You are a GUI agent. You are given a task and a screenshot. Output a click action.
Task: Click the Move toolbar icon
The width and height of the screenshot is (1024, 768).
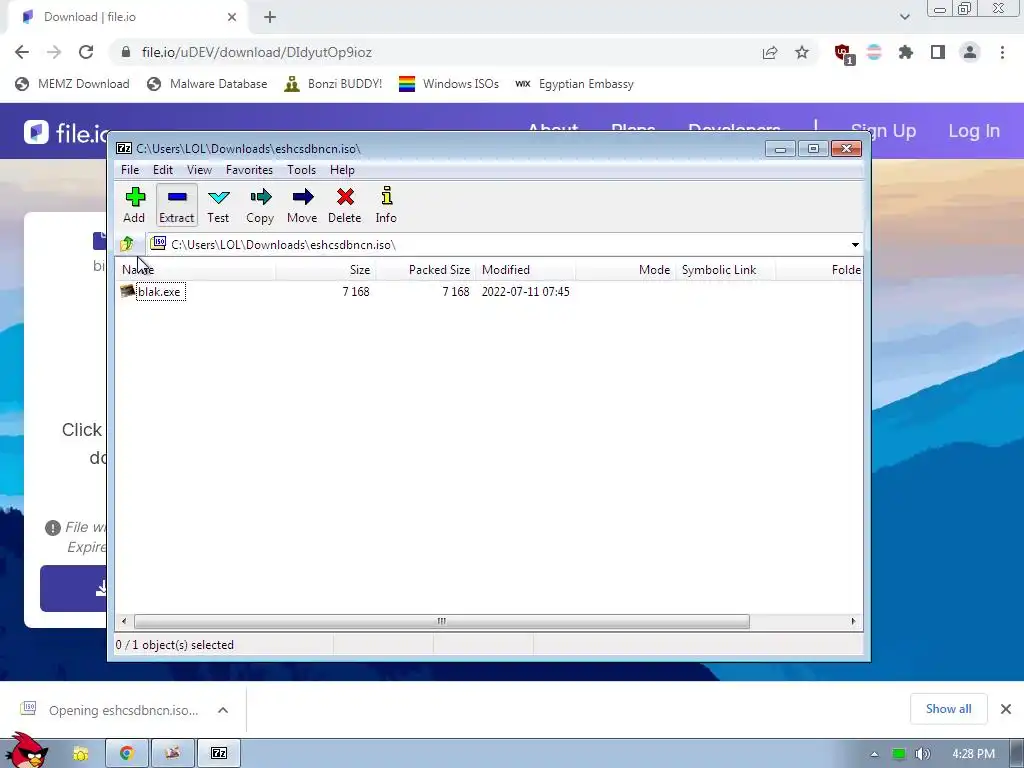[x=302, y=205]
